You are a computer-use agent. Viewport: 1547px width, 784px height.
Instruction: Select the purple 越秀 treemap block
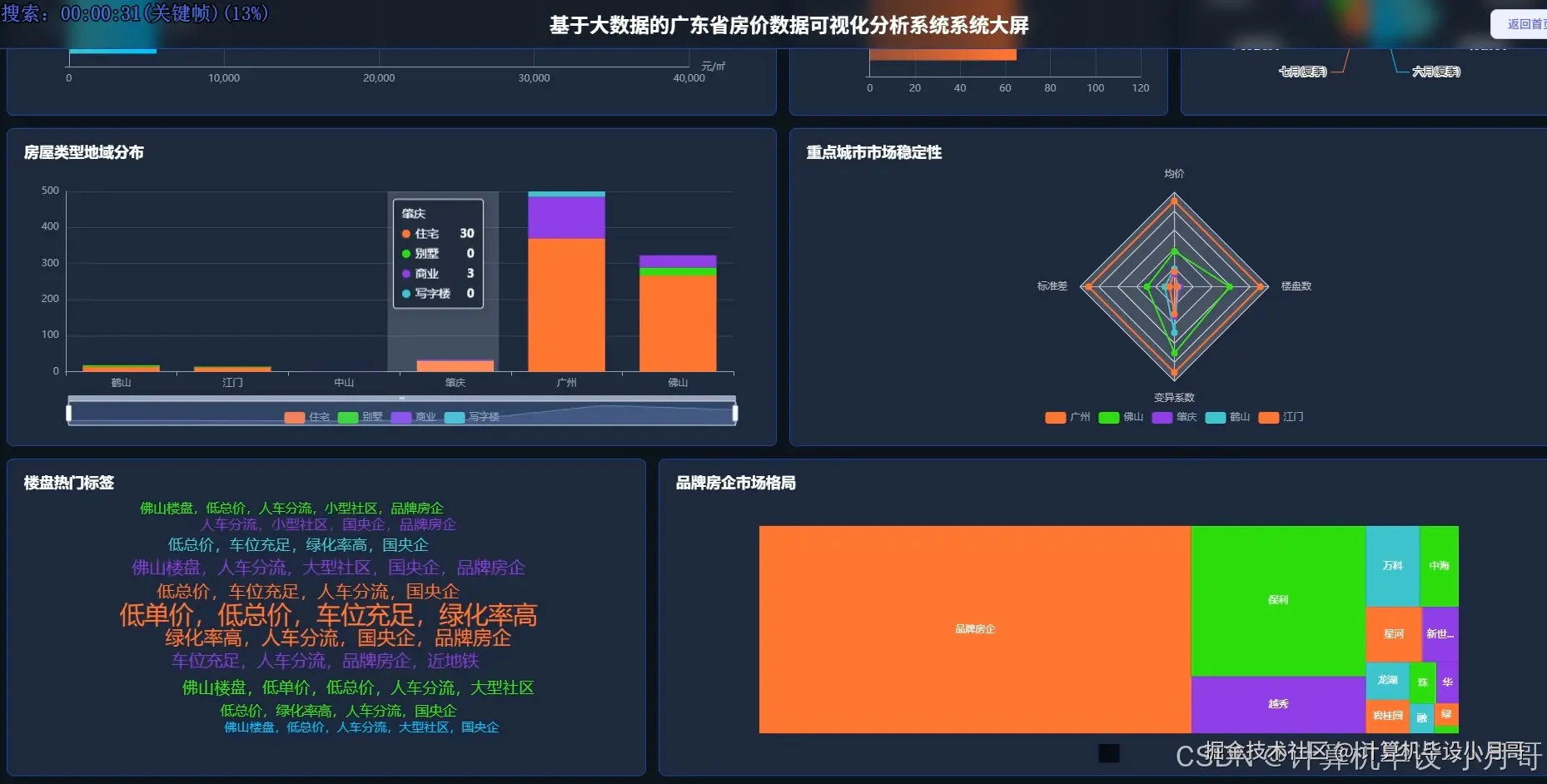[x=1279, y=704]
